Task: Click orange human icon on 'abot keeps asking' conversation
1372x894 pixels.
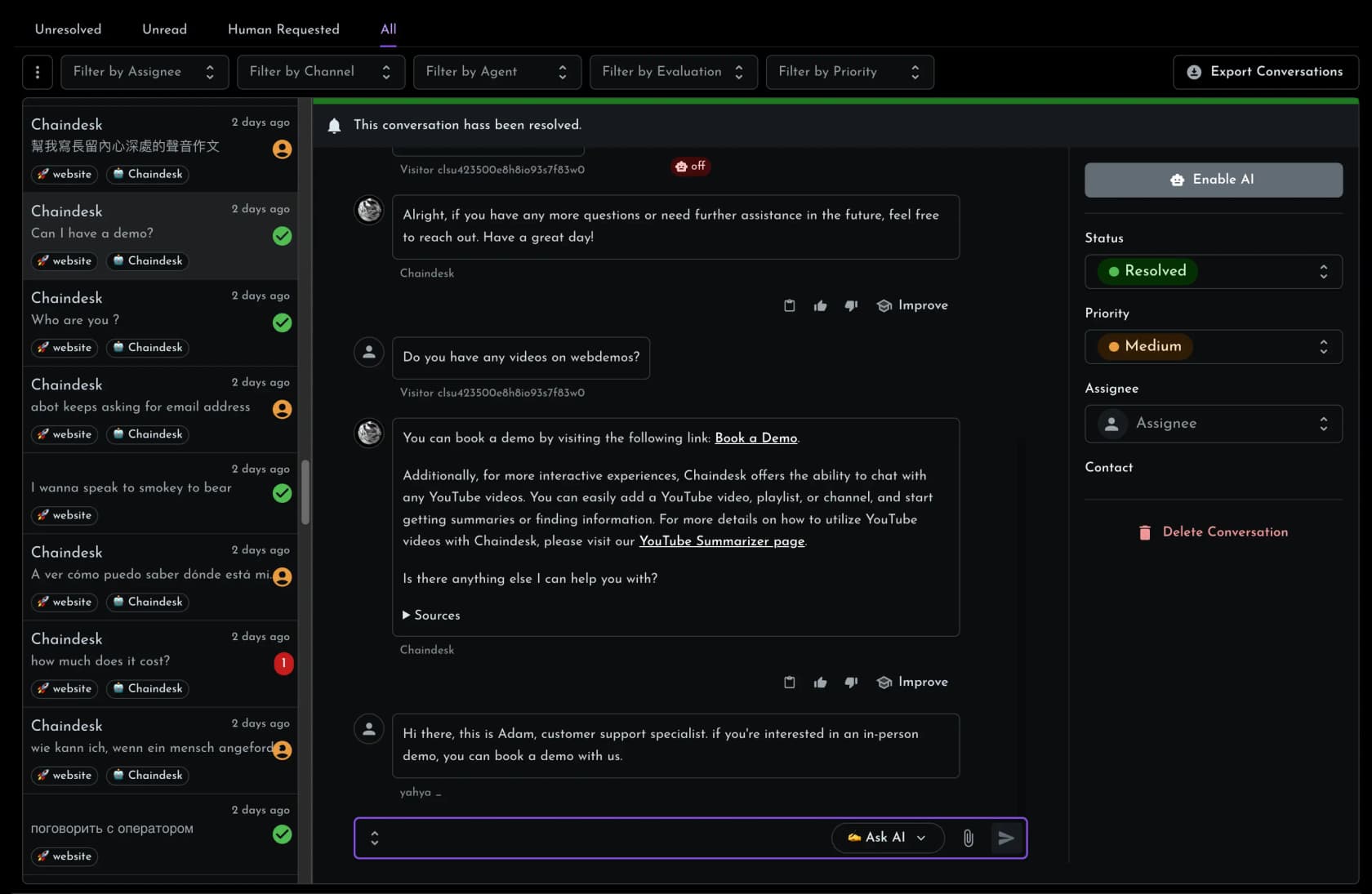Action: [x=282, y=409]
